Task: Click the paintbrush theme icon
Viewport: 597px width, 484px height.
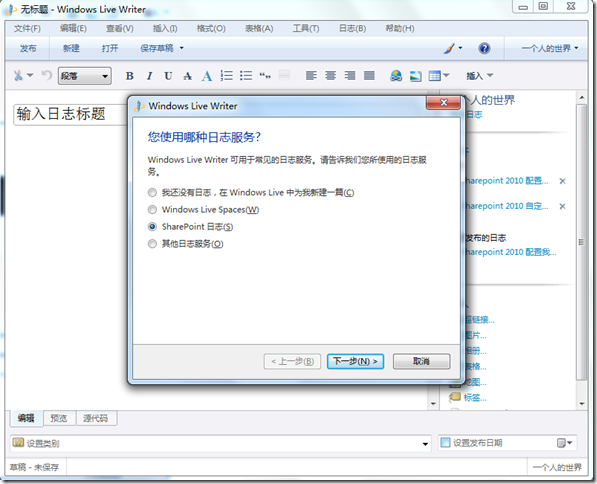Action: 449,48
